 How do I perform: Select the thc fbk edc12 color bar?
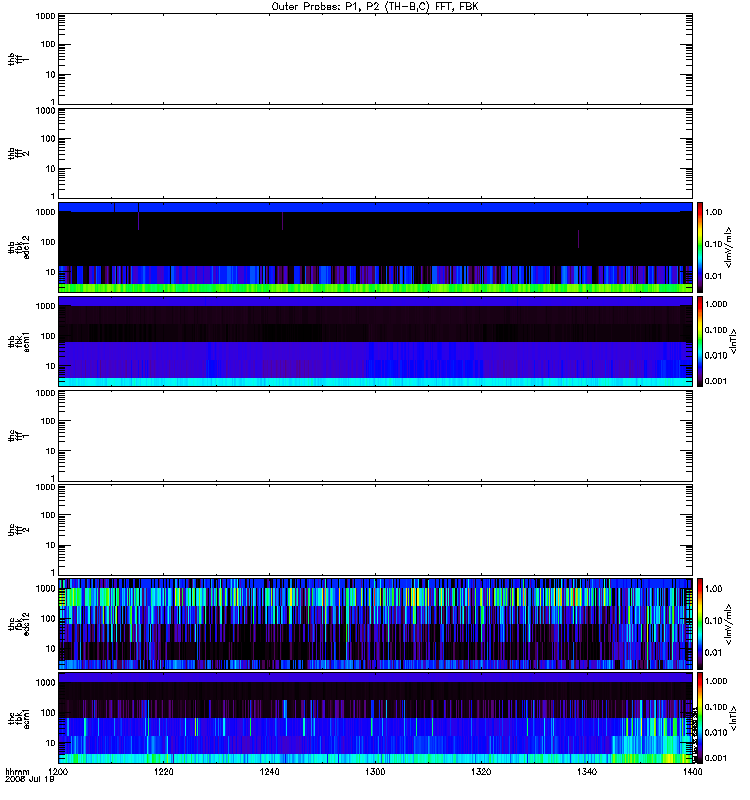700,623
